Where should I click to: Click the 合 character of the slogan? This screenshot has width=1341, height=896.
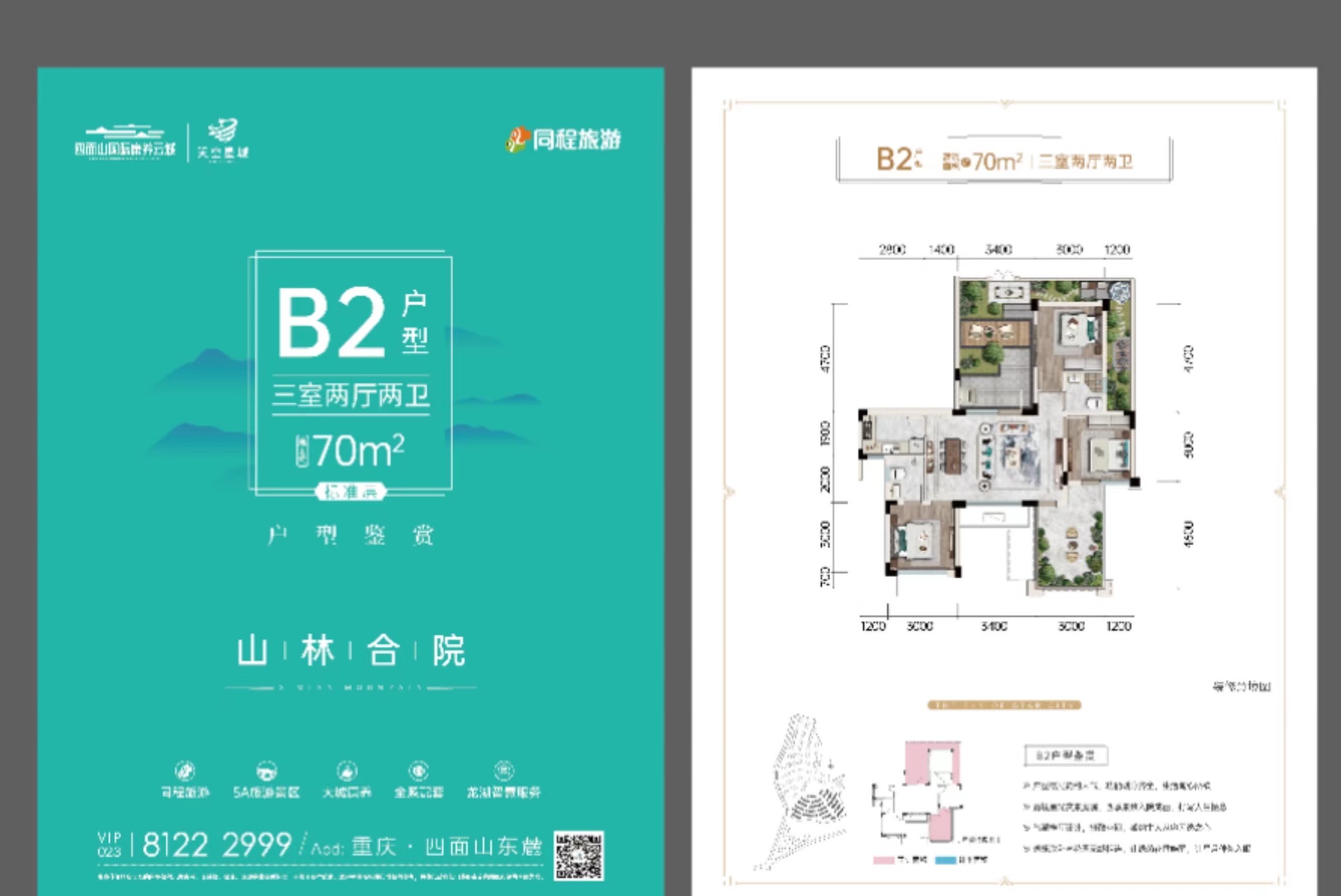pos(383,650)
